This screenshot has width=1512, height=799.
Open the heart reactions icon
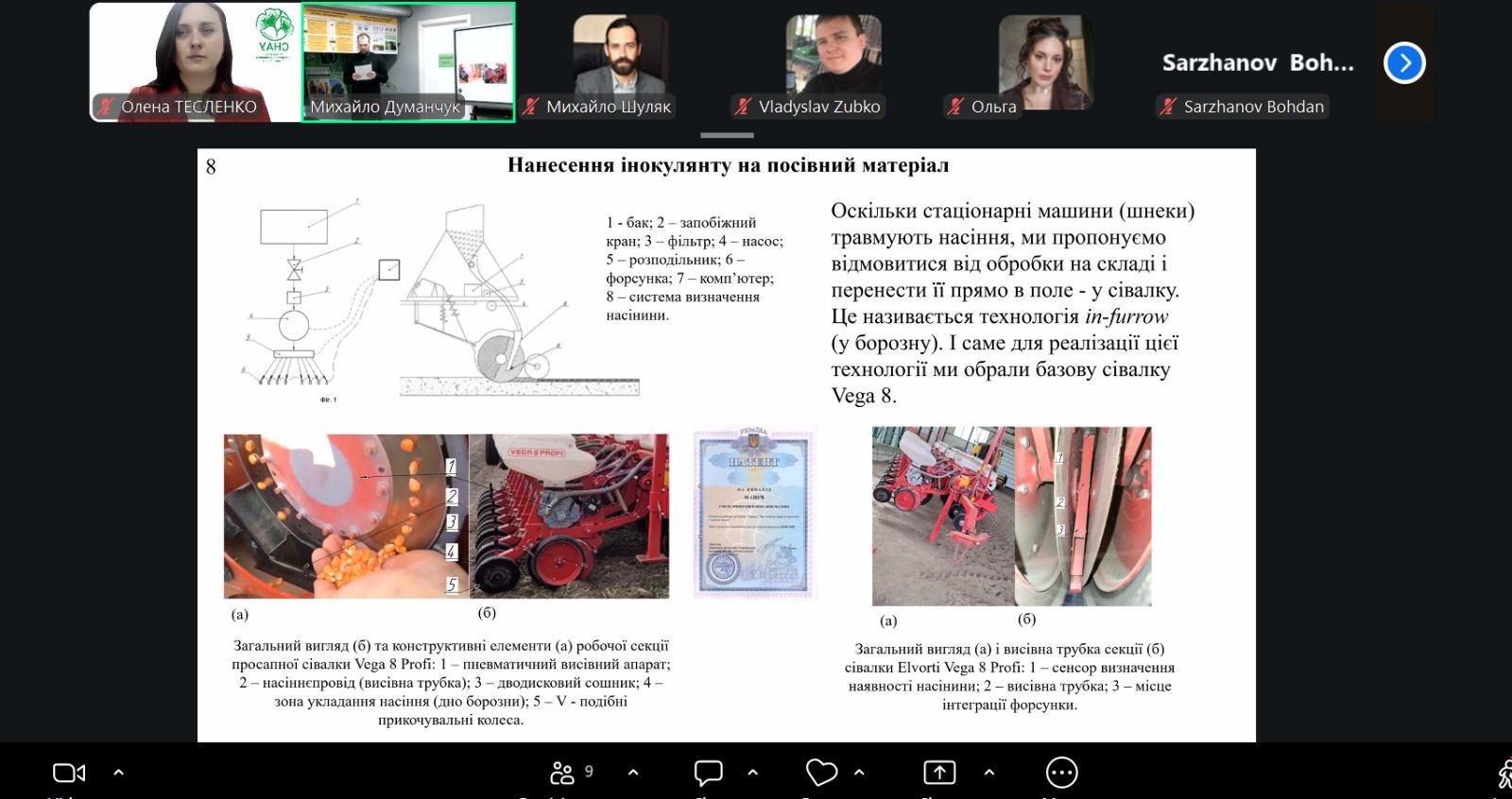[821, 773]
